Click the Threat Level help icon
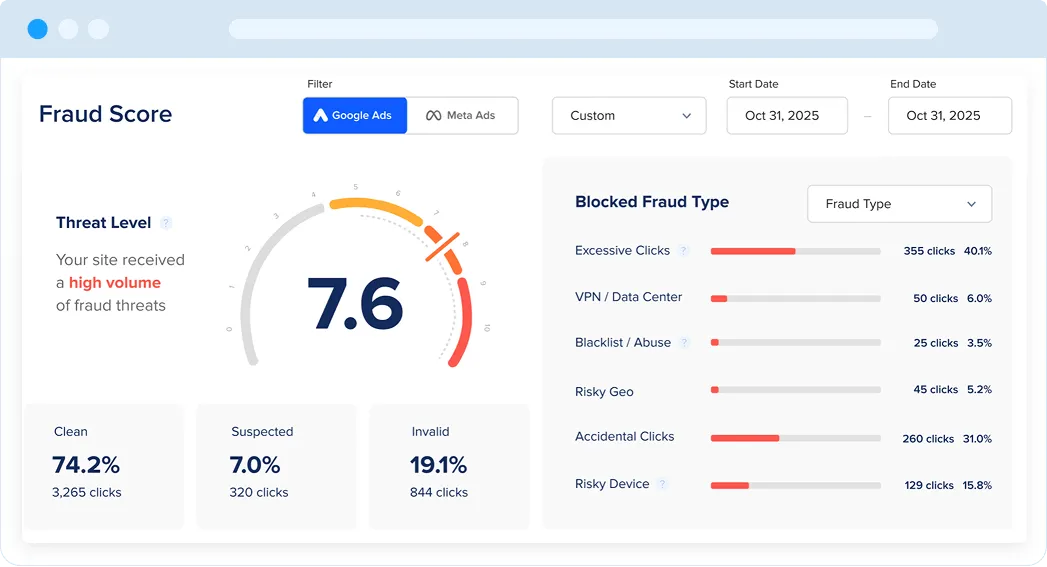This screenshot has width=1047, height=567. click(166, 223)
